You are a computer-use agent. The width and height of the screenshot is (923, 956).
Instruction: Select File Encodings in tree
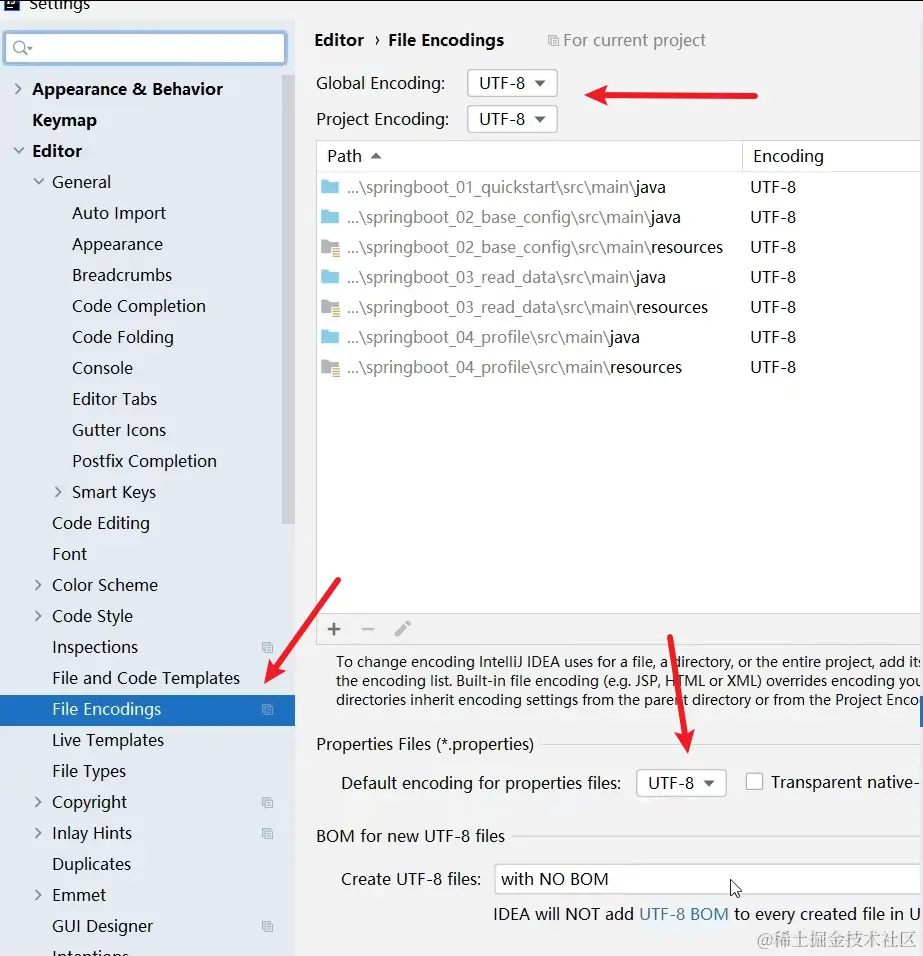click(x=147, y=710)
